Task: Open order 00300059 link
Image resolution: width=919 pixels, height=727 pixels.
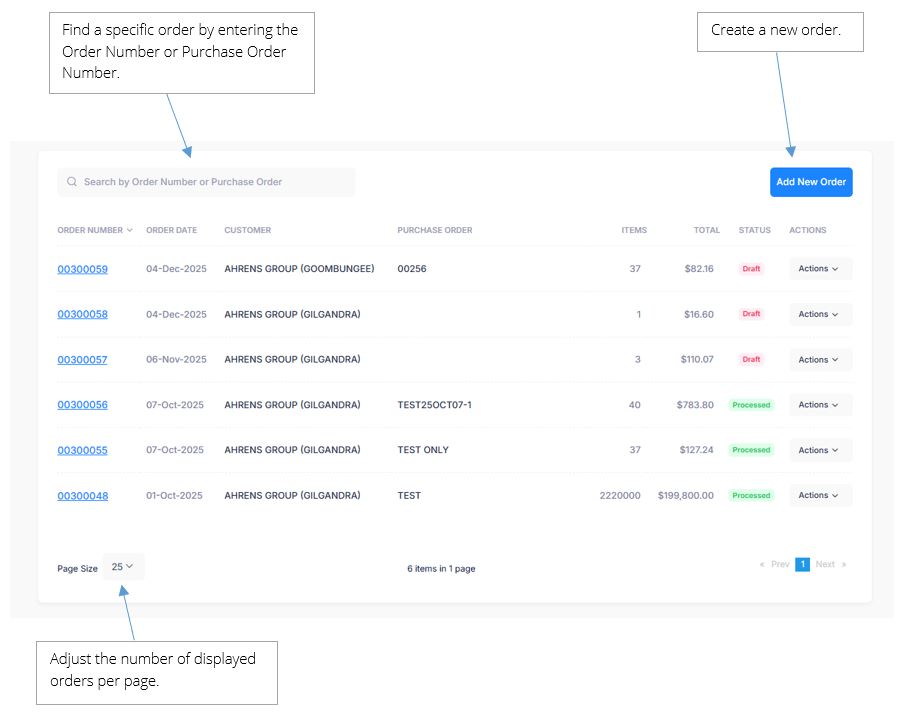Action: tap(82, 269)
